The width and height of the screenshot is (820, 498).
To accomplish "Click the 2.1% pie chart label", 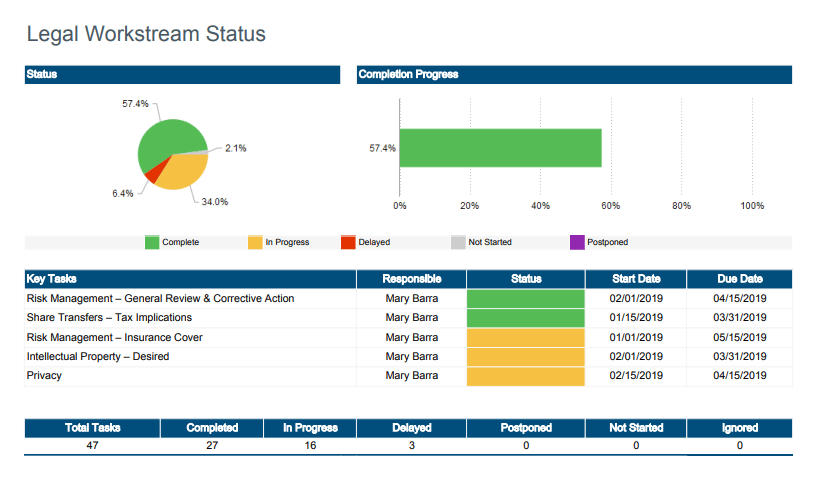I will [235, 148].
